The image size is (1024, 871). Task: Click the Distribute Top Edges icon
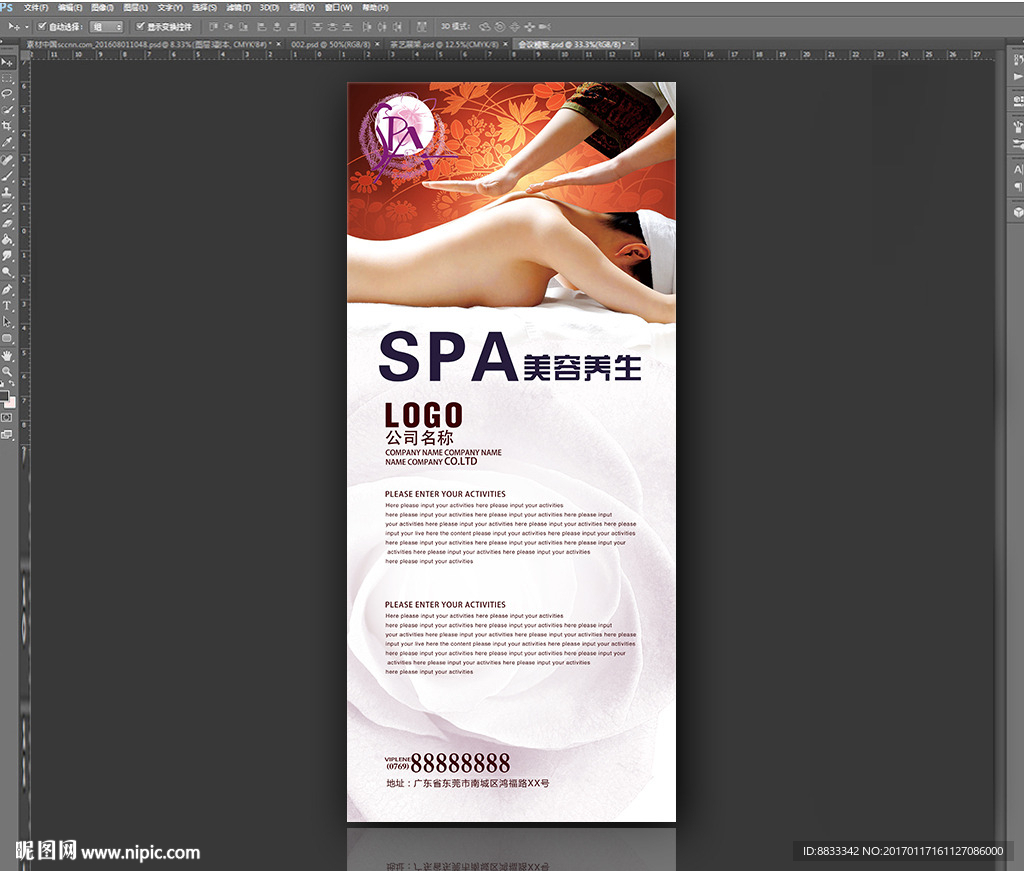[x=317, y=27]
